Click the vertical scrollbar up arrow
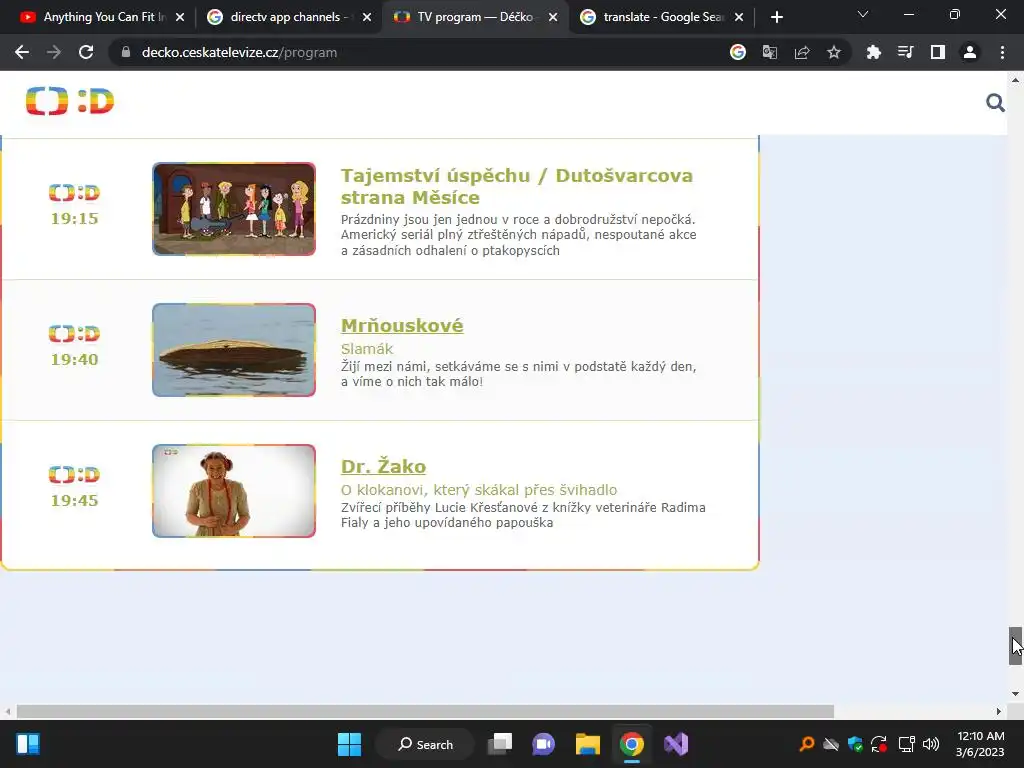Image resolution: width=1024 pixels, height=768 pixels. (x=1015, y=80)
